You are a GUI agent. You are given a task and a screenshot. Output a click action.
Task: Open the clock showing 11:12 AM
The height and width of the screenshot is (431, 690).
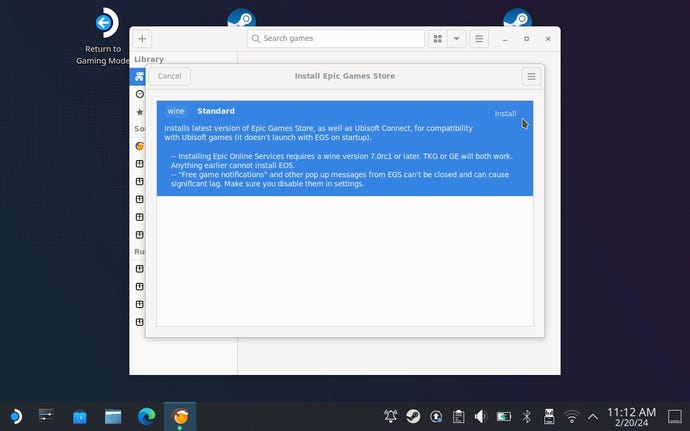[x=632, y=416]
